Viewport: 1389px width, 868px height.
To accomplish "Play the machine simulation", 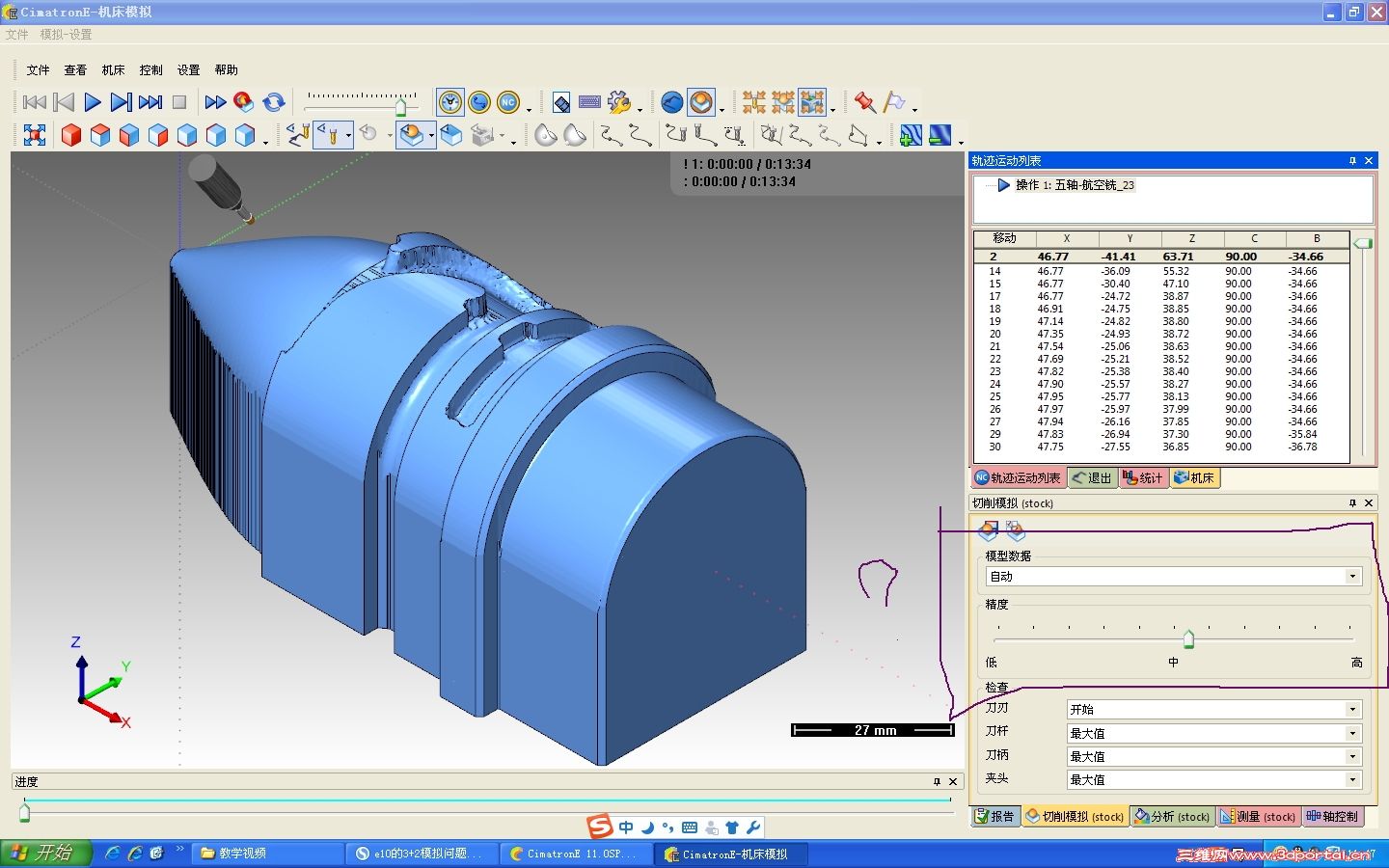I will click(93, 102).
